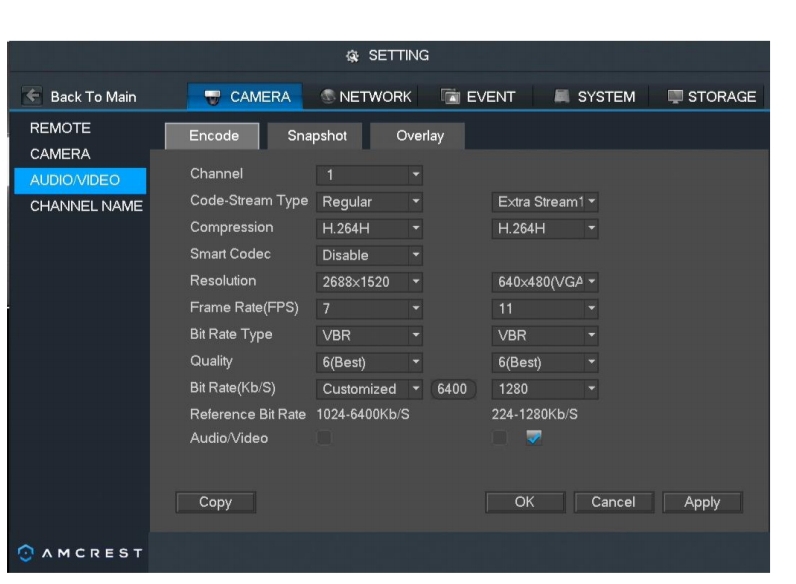This screenshot has width=796, height=584.
Task: Click the Copy button
Action: 216,502
